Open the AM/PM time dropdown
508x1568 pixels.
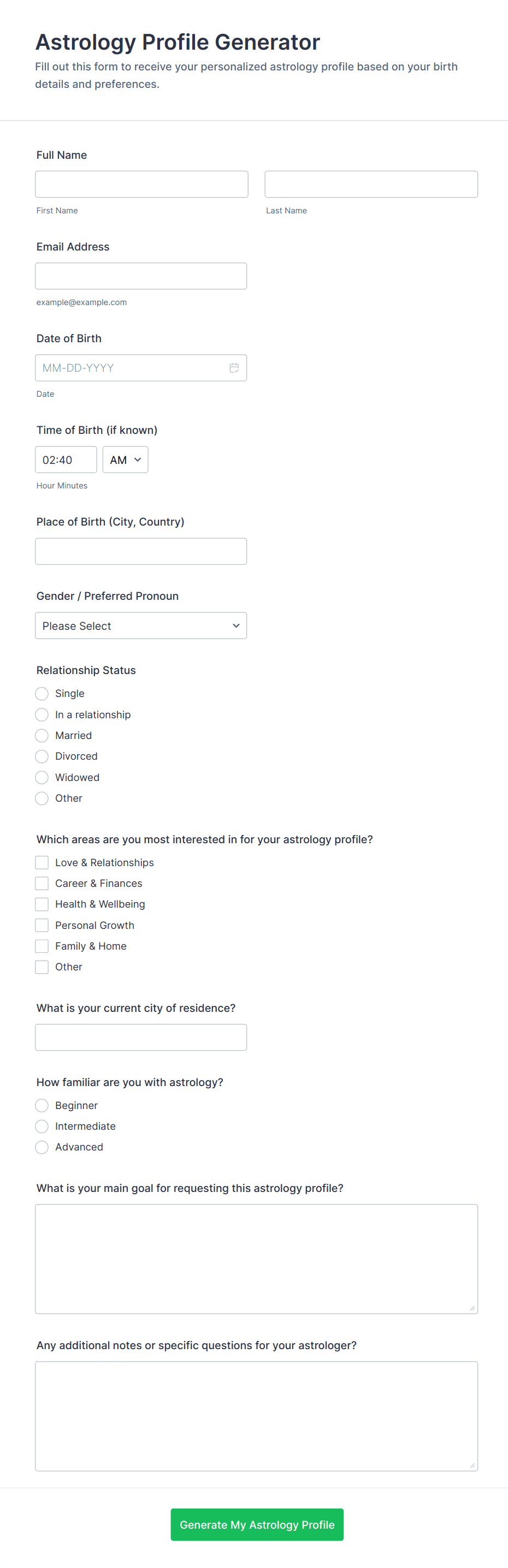click(126, 460)
